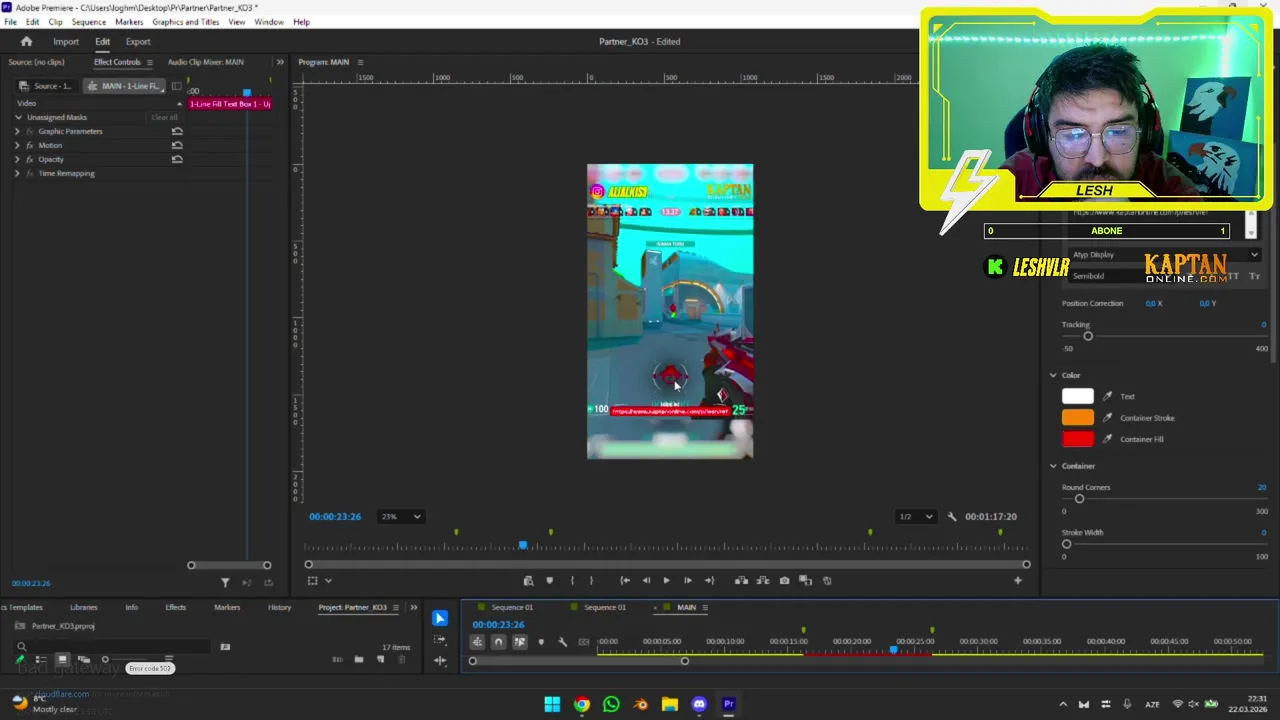1280x720 pixels.
Task: Switch to the History tab
Action: pyautogui.click(x=279, y=607)
